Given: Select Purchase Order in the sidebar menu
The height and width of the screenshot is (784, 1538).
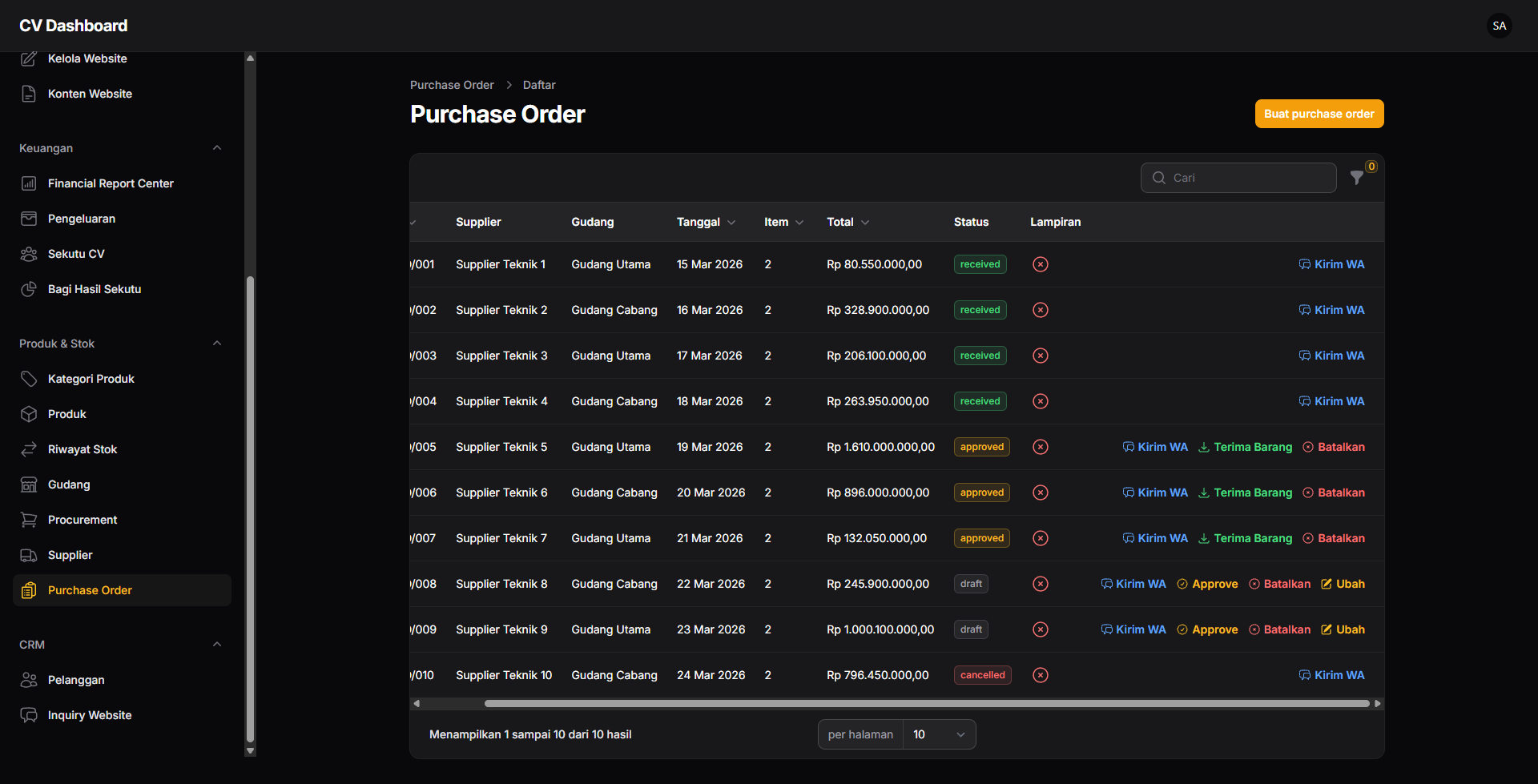Looking at the screenshot, I should 90,590.
